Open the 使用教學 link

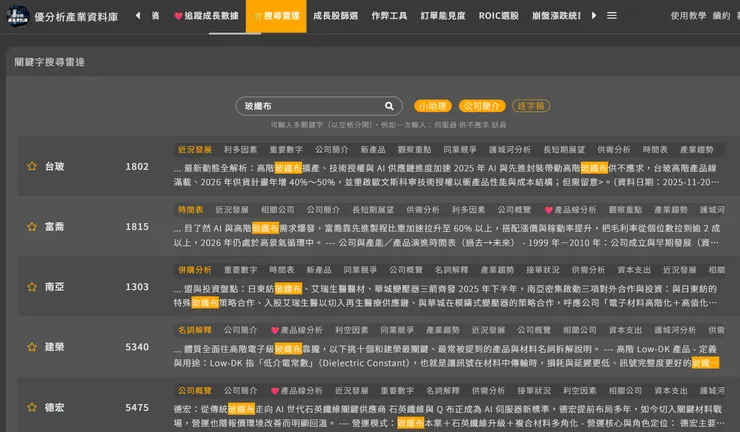[688, 16]
